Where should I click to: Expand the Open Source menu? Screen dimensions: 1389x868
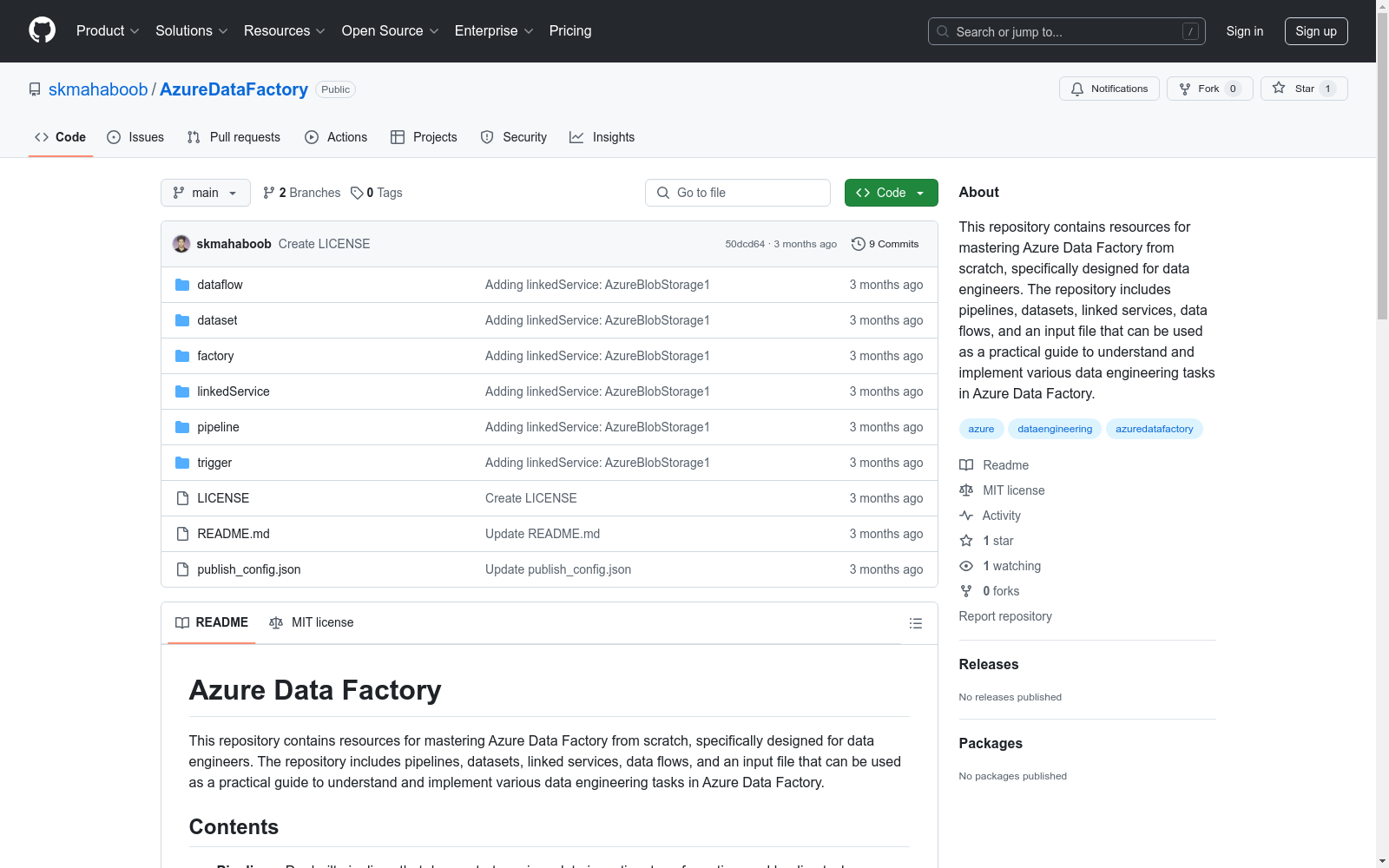pos(391,31)
